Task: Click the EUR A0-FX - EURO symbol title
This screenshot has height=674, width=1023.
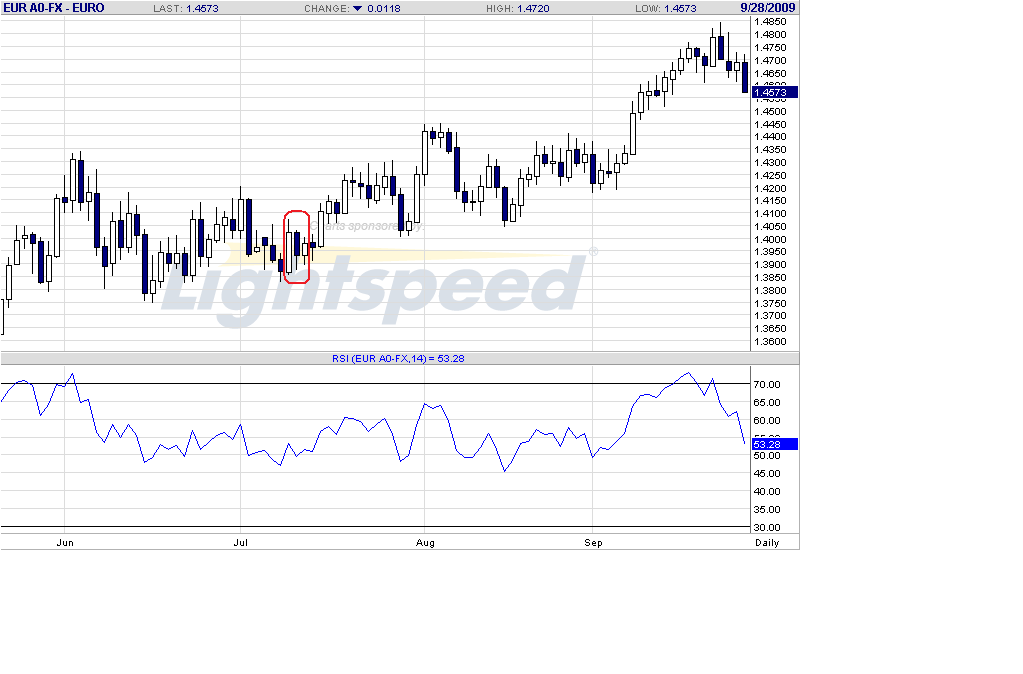Action: coord(53,8)
